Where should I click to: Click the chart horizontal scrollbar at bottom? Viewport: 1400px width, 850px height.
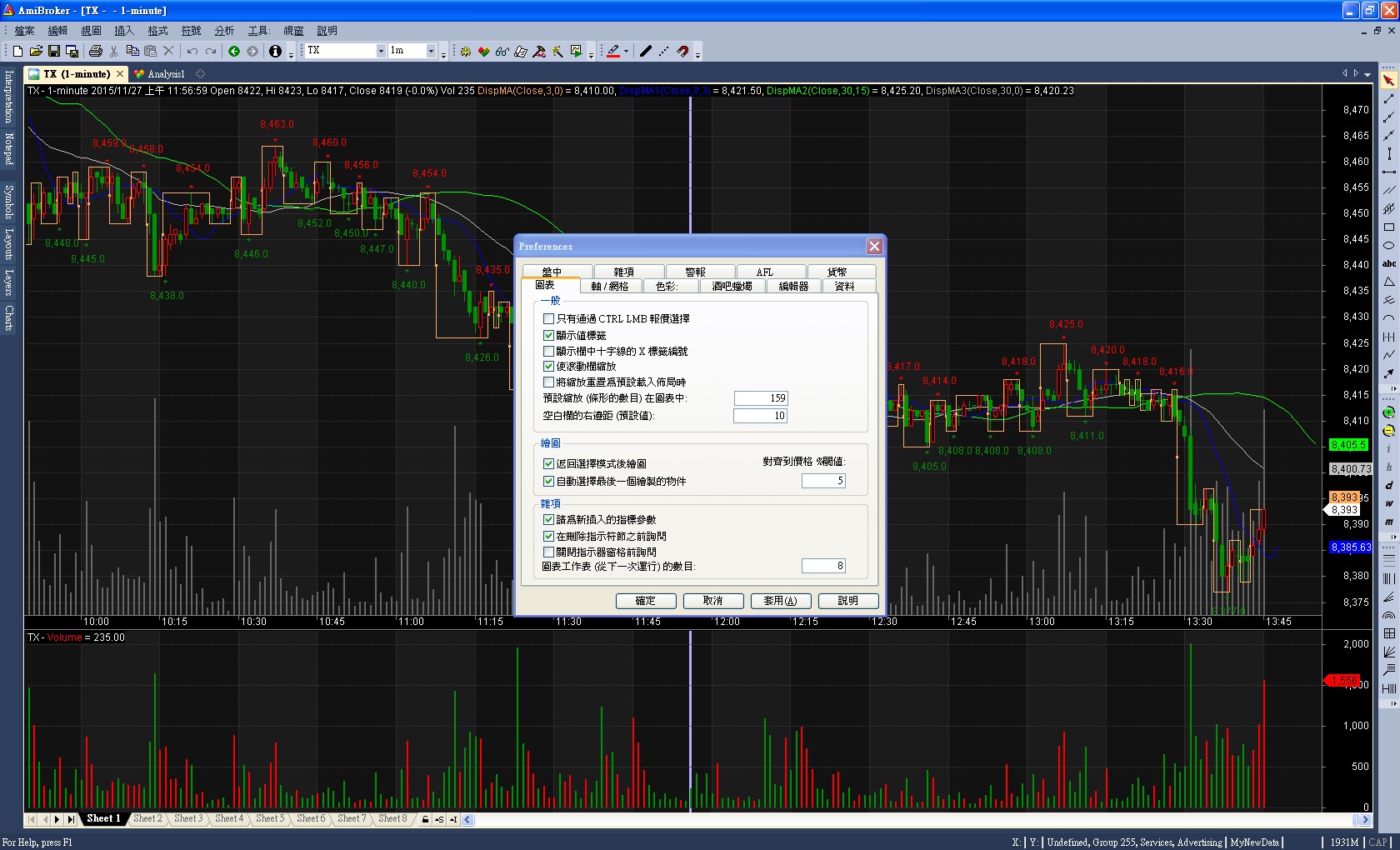click(x=915, y=819)
